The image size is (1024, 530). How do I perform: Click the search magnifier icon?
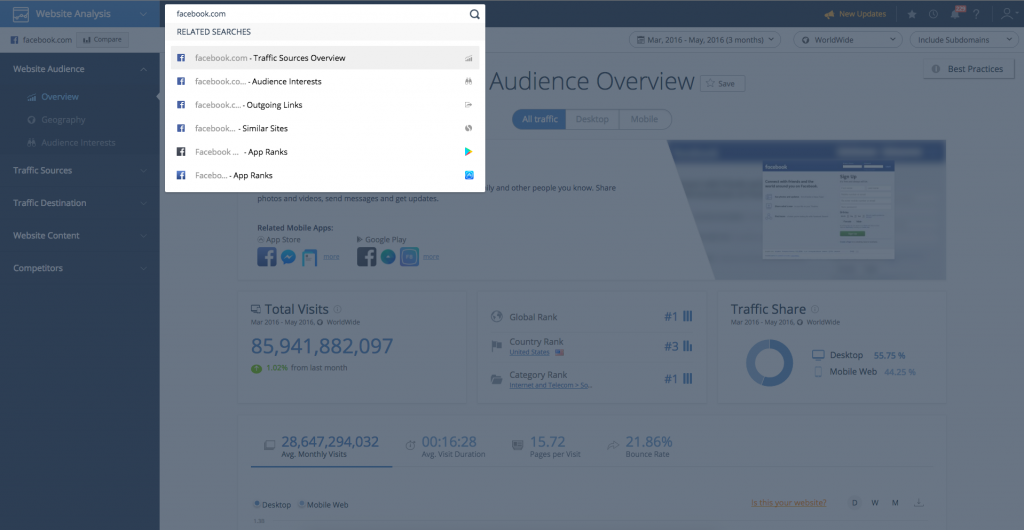[x=475, y=14]
